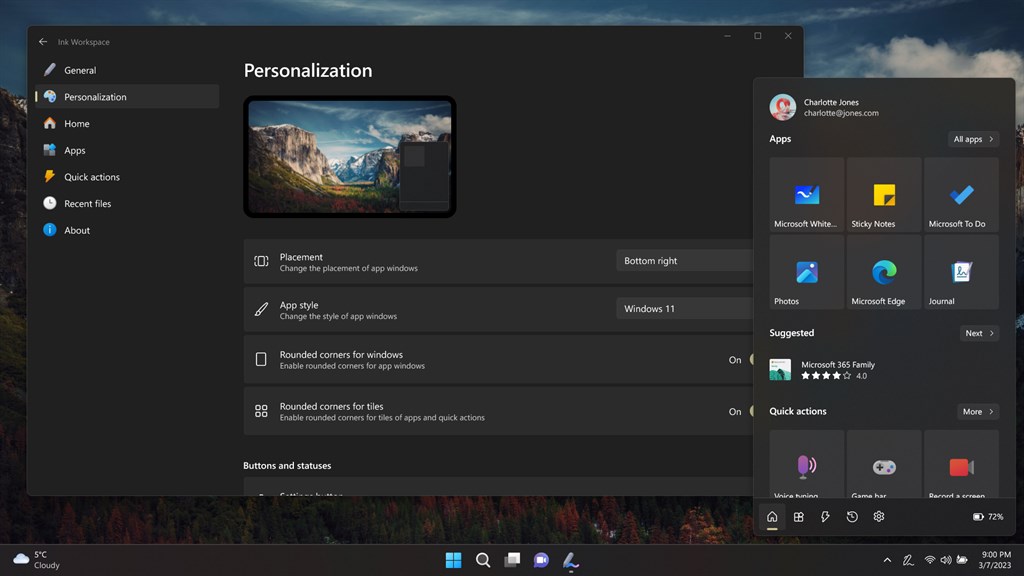The width and height of the screenshot is (1024, 576).
Task: Open Quick actions in the sidebar
Action: (127, 177)
